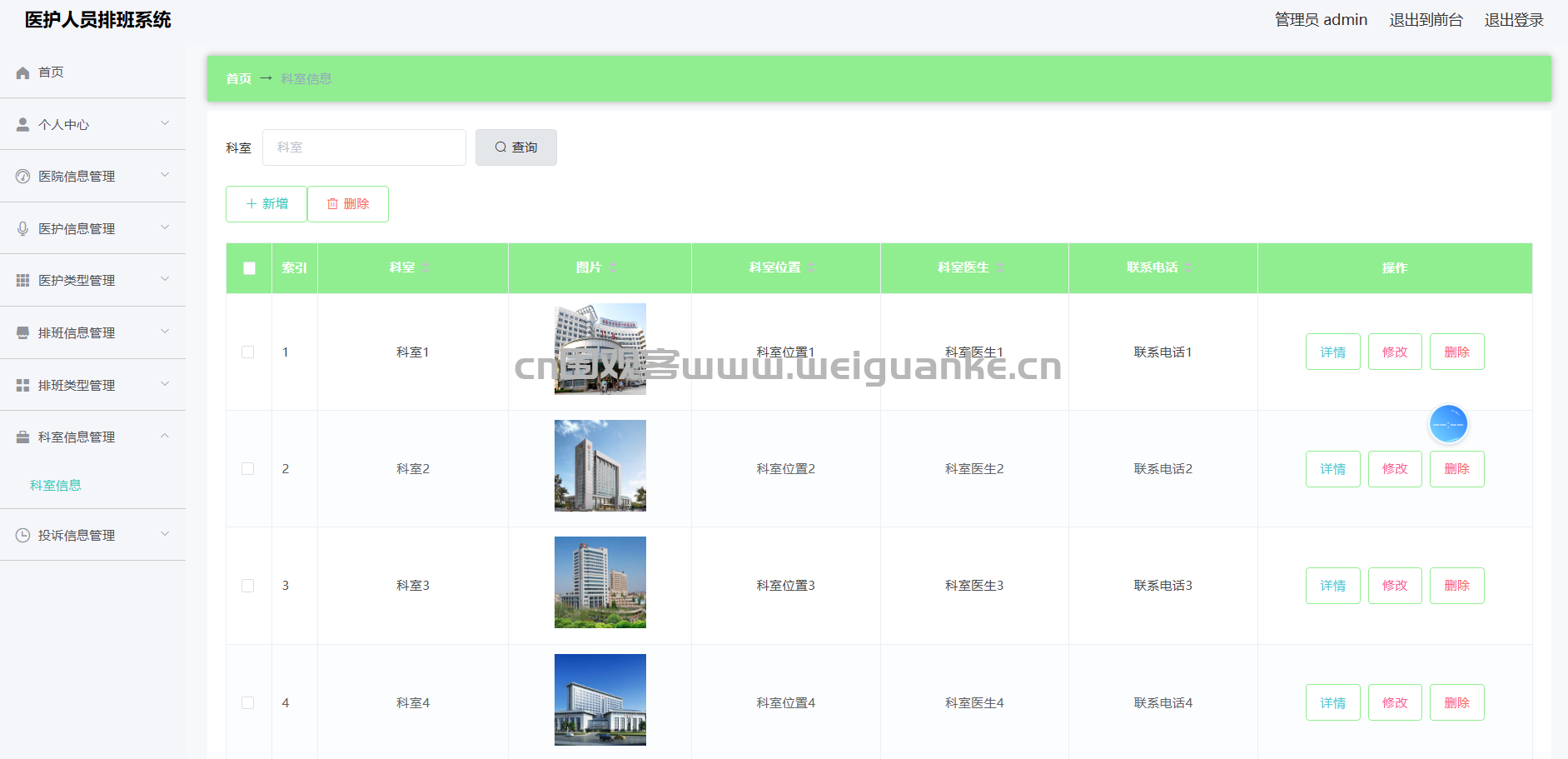Click the 管理员 admin label

[1321, 20]
